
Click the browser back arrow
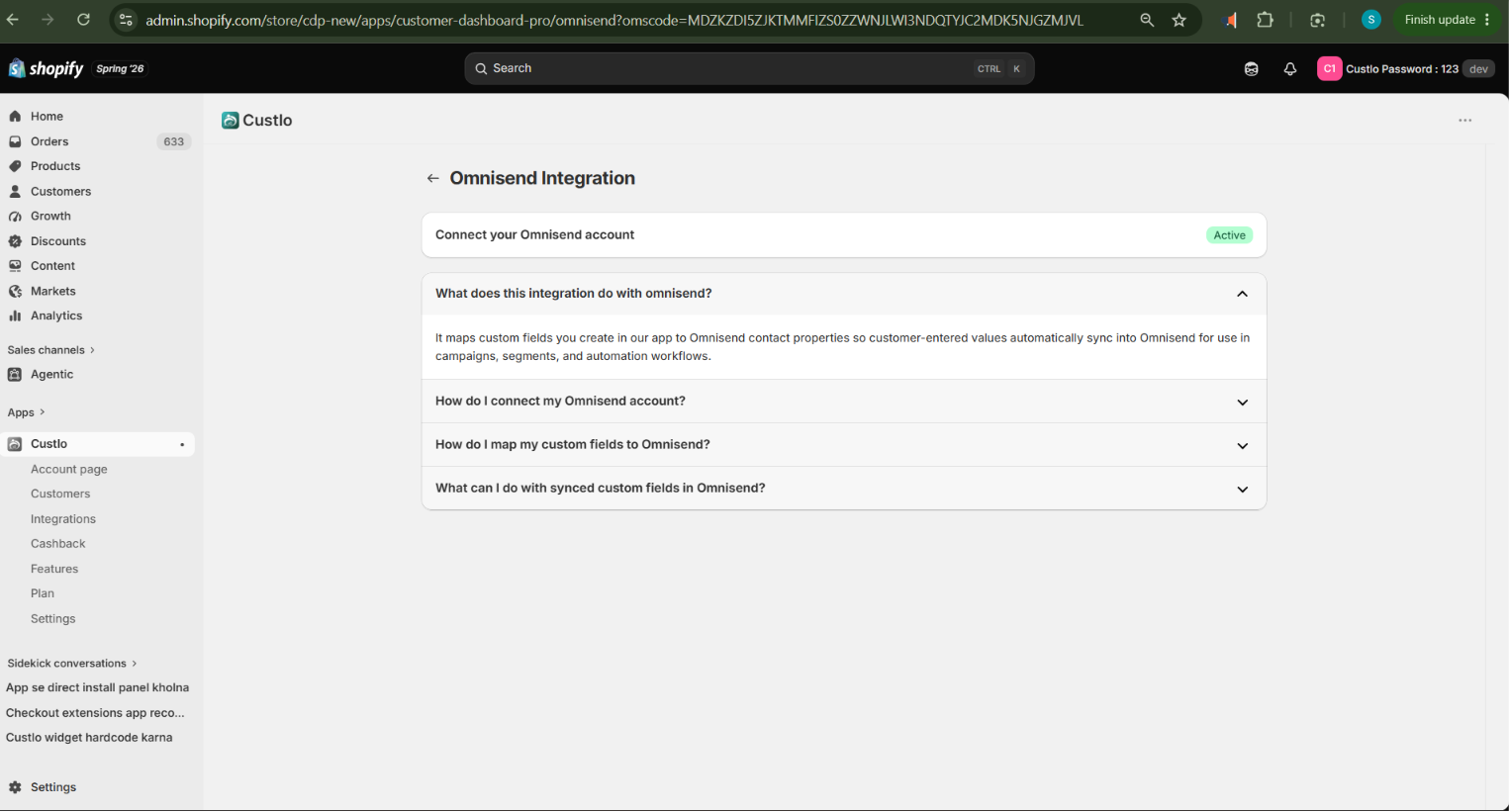point(13,20)
